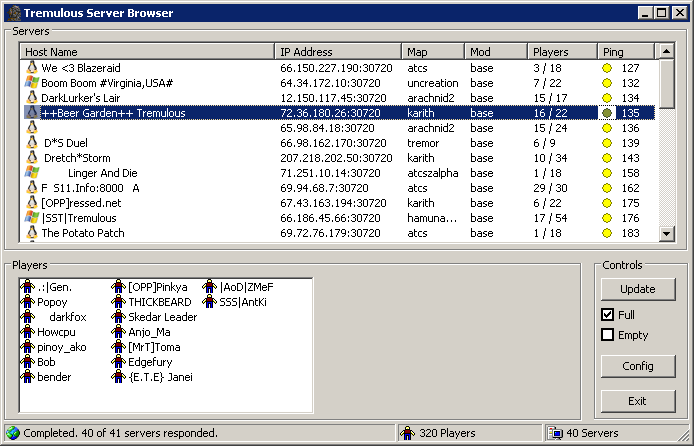Click player name SSS|AntKi
Viewport: 694px width, 446px height.
click(x=243, y=302)
